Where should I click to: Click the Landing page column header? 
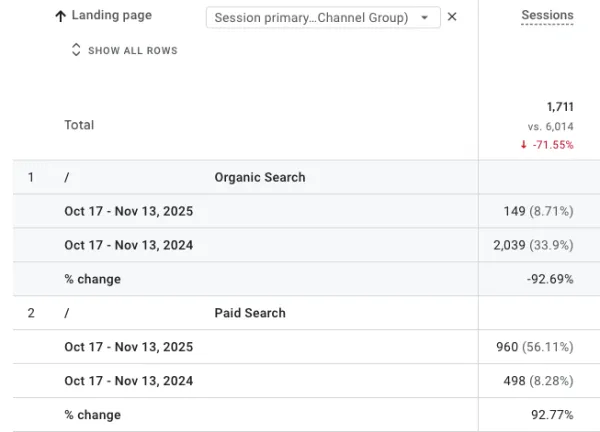click(x=112, y=15)
